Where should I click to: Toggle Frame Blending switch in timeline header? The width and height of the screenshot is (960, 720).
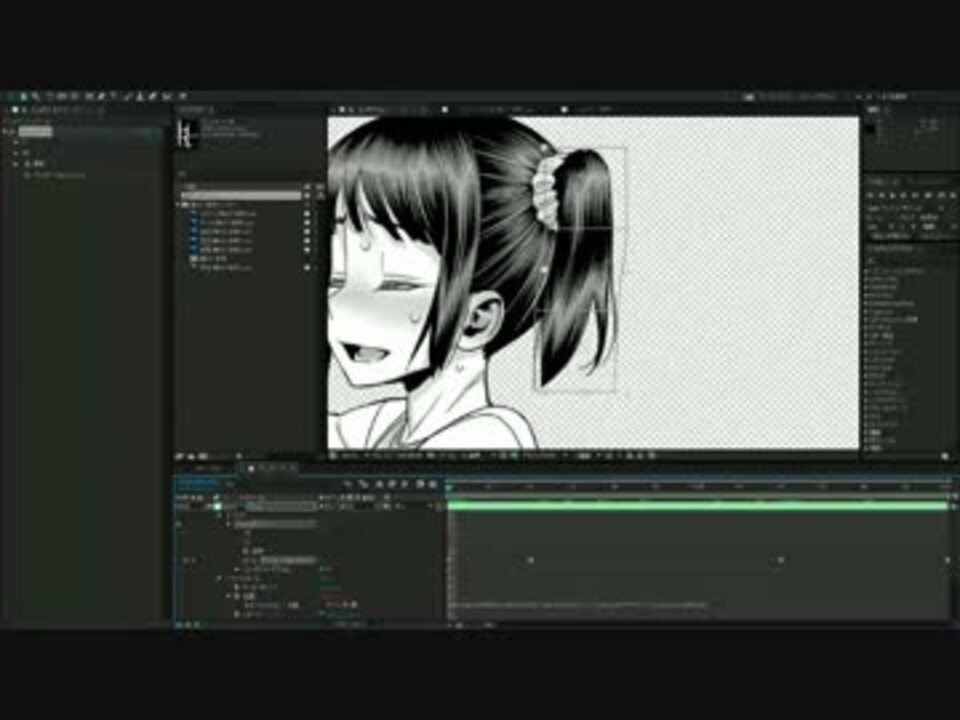392,484
